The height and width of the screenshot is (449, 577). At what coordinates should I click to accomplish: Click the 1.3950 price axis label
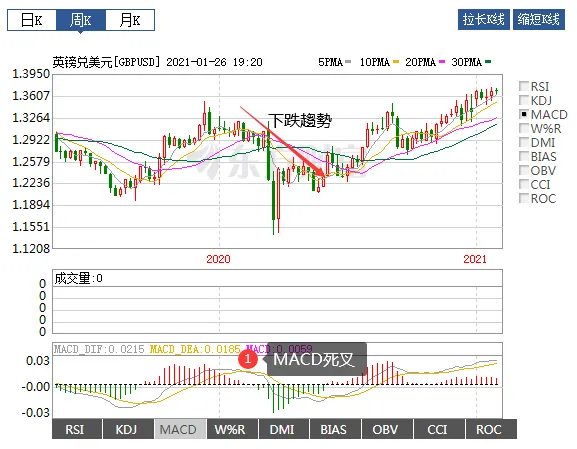31,74
